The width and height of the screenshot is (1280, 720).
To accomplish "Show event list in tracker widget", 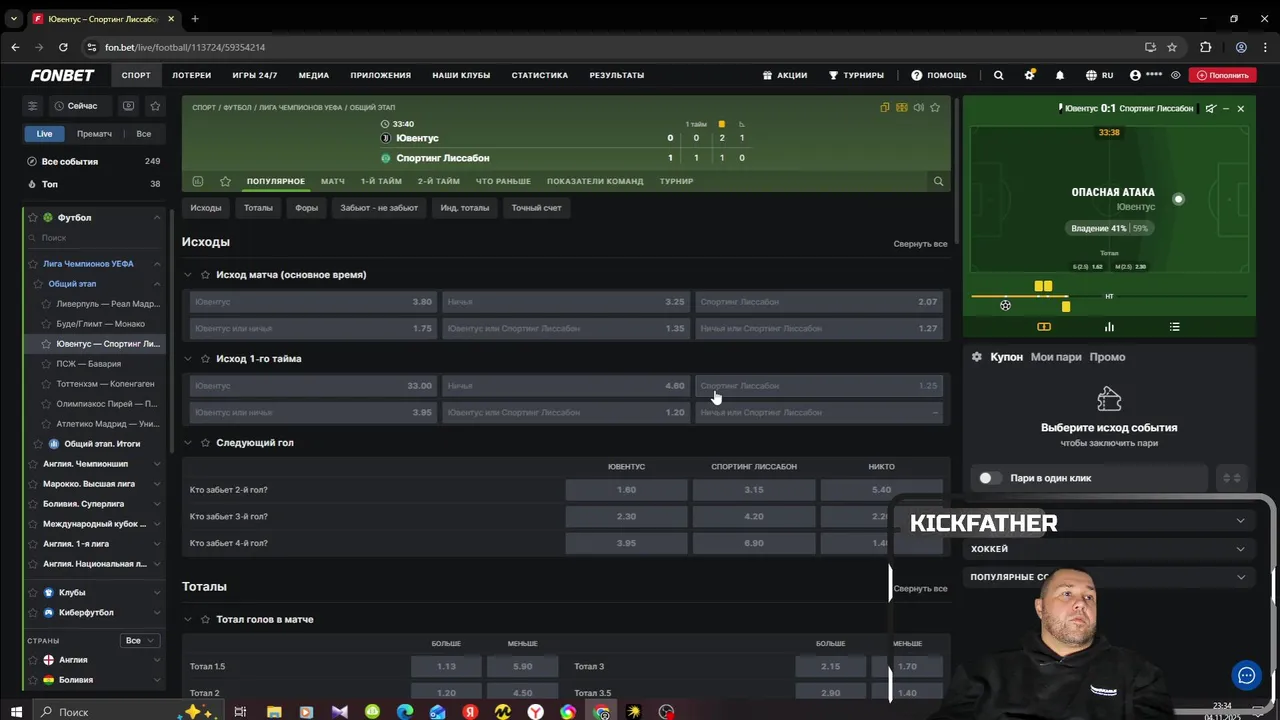I will [1175, 327].
